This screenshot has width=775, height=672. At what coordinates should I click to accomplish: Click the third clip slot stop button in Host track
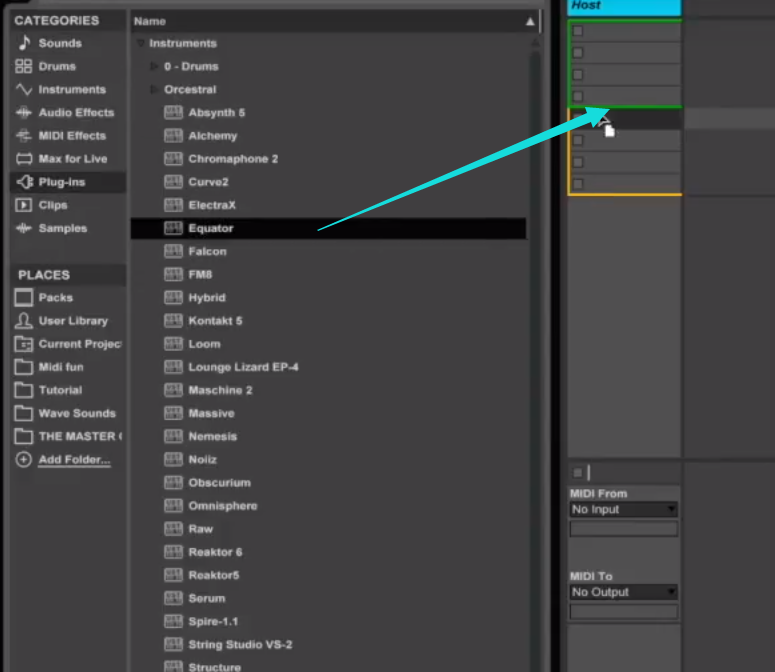tap(578, 75)
